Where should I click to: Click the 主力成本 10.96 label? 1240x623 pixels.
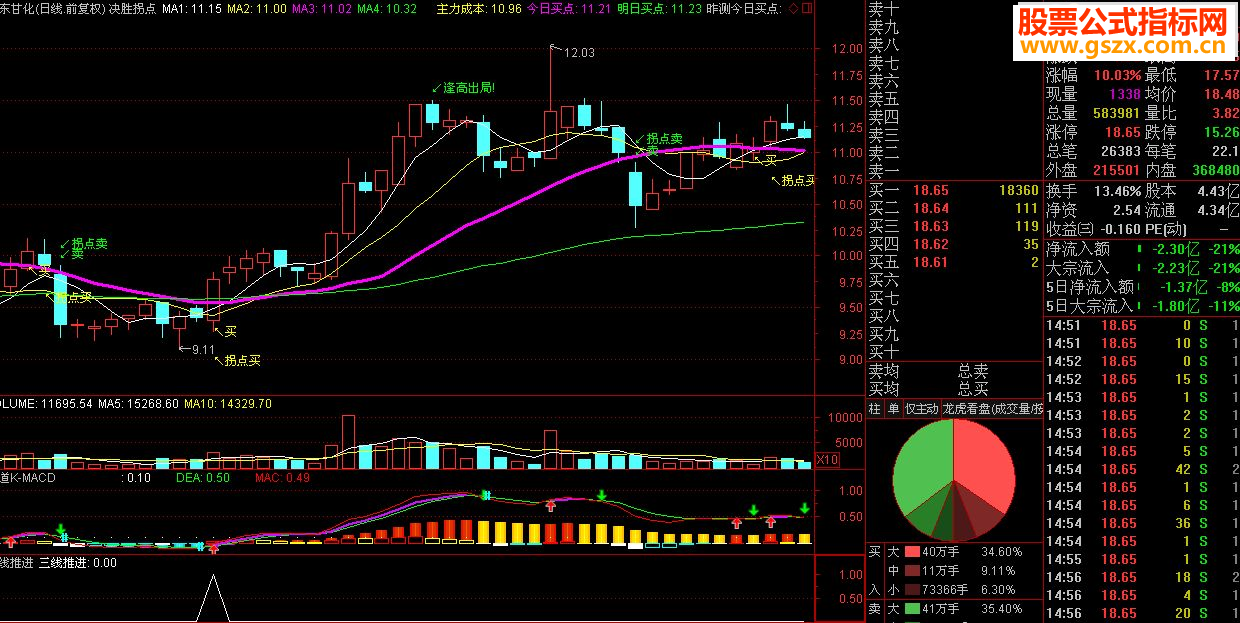pyautogui.click(x=480, y=9)
